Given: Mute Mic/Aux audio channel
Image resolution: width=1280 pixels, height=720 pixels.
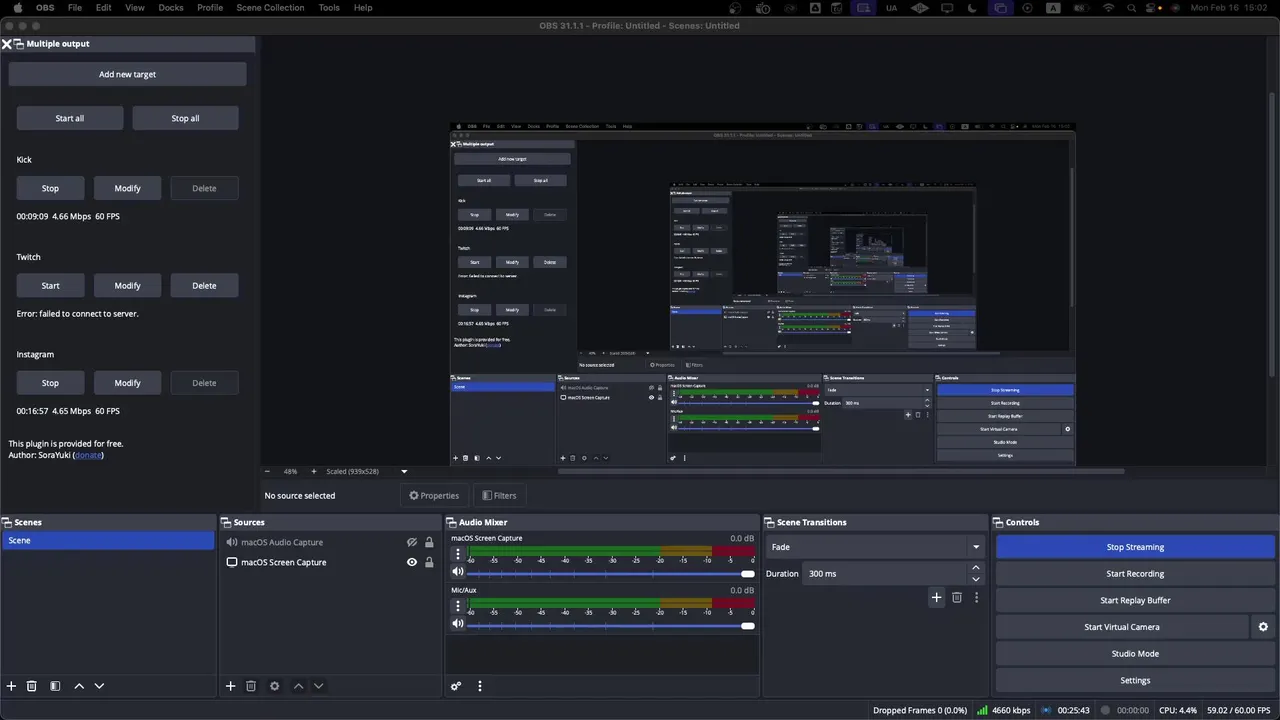Looking at the screenshot, I should [x=458, y=624].
